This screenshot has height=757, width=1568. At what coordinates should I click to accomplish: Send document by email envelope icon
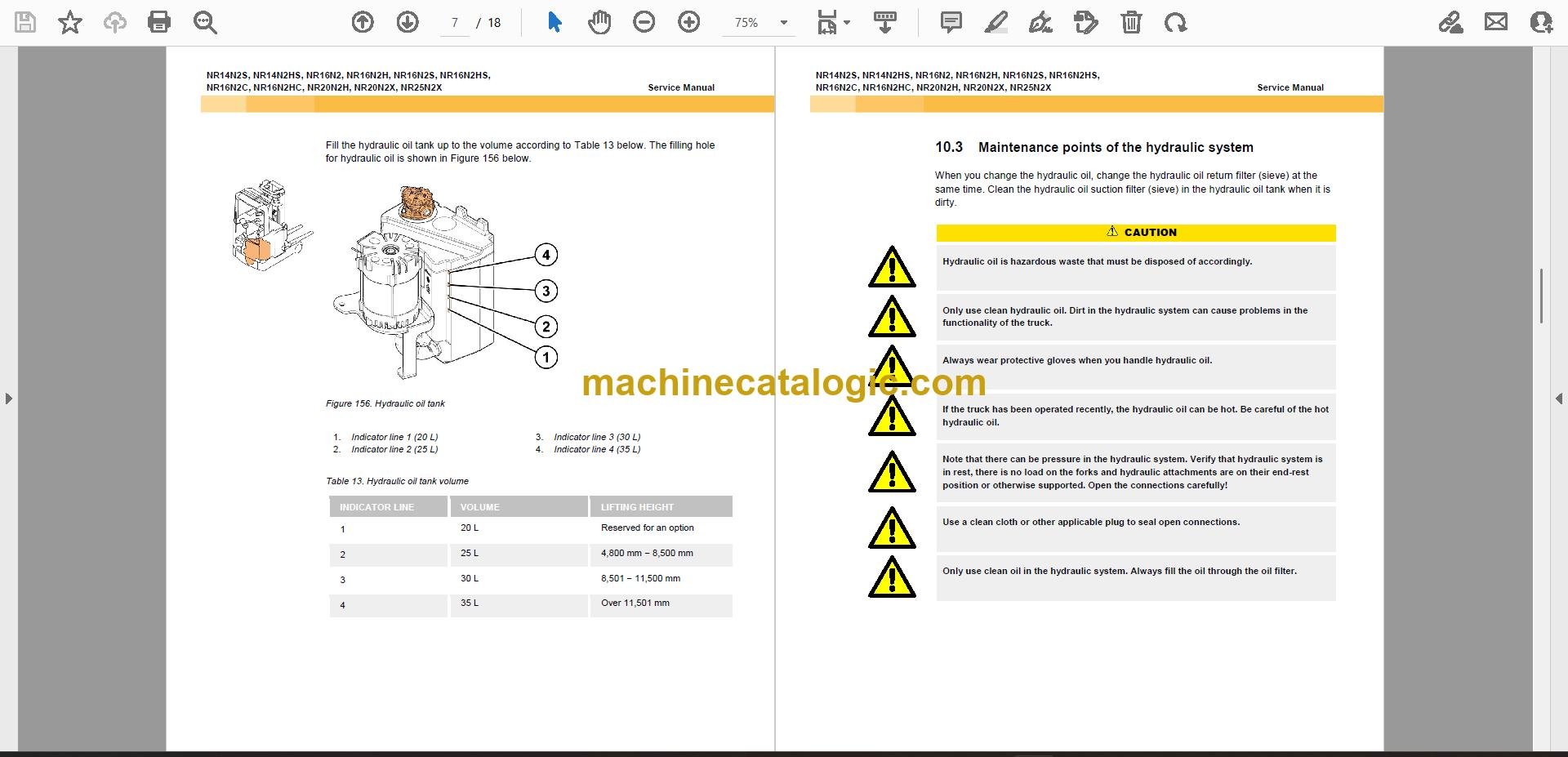(x=1496, y=22)
